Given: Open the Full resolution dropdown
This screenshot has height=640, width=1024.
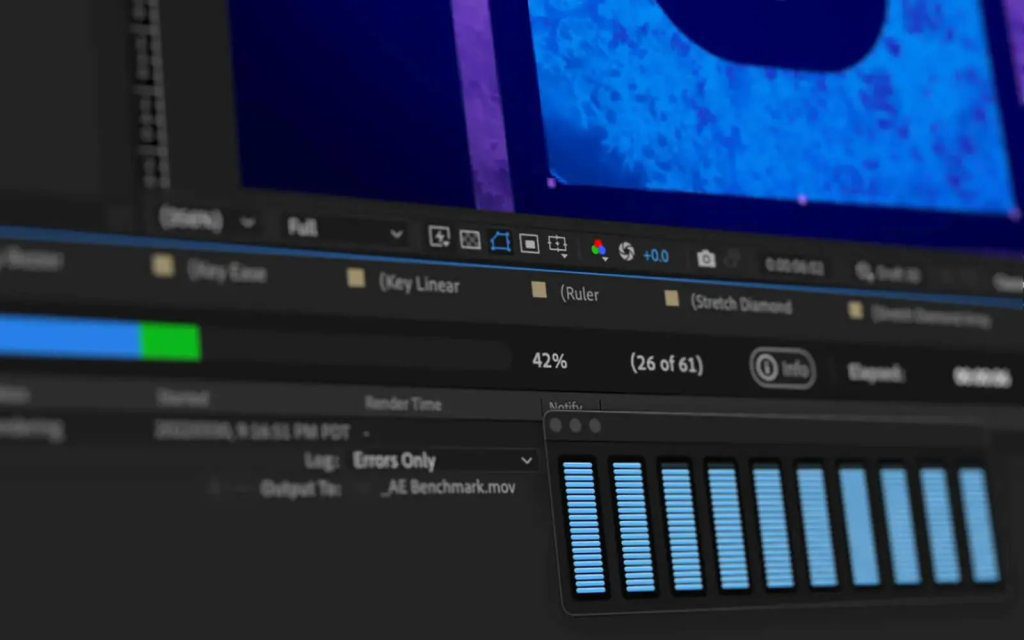Looking at the screenshot, I should tap(345, 230).
